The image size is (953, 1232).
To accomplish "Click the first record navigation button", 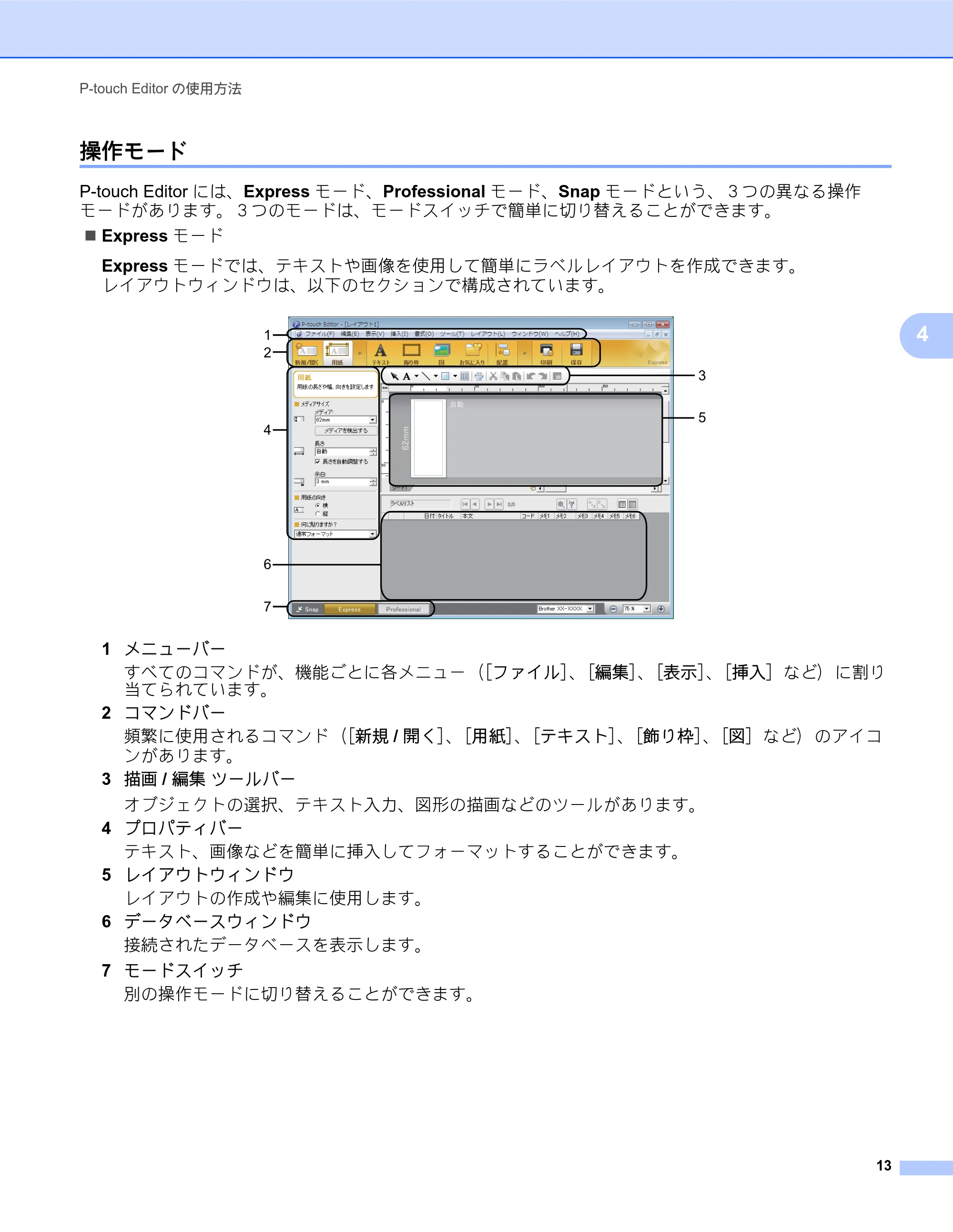I will (x=465, y=504).
